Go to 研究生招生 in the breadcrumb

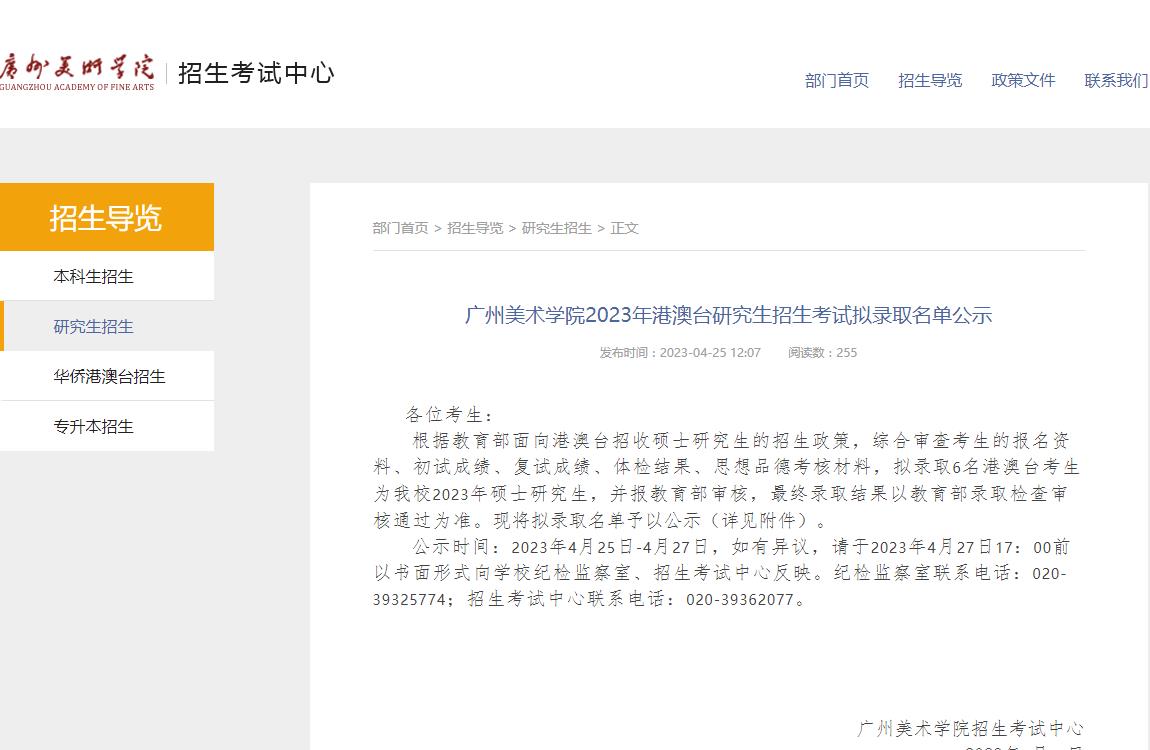coord(557,228)
